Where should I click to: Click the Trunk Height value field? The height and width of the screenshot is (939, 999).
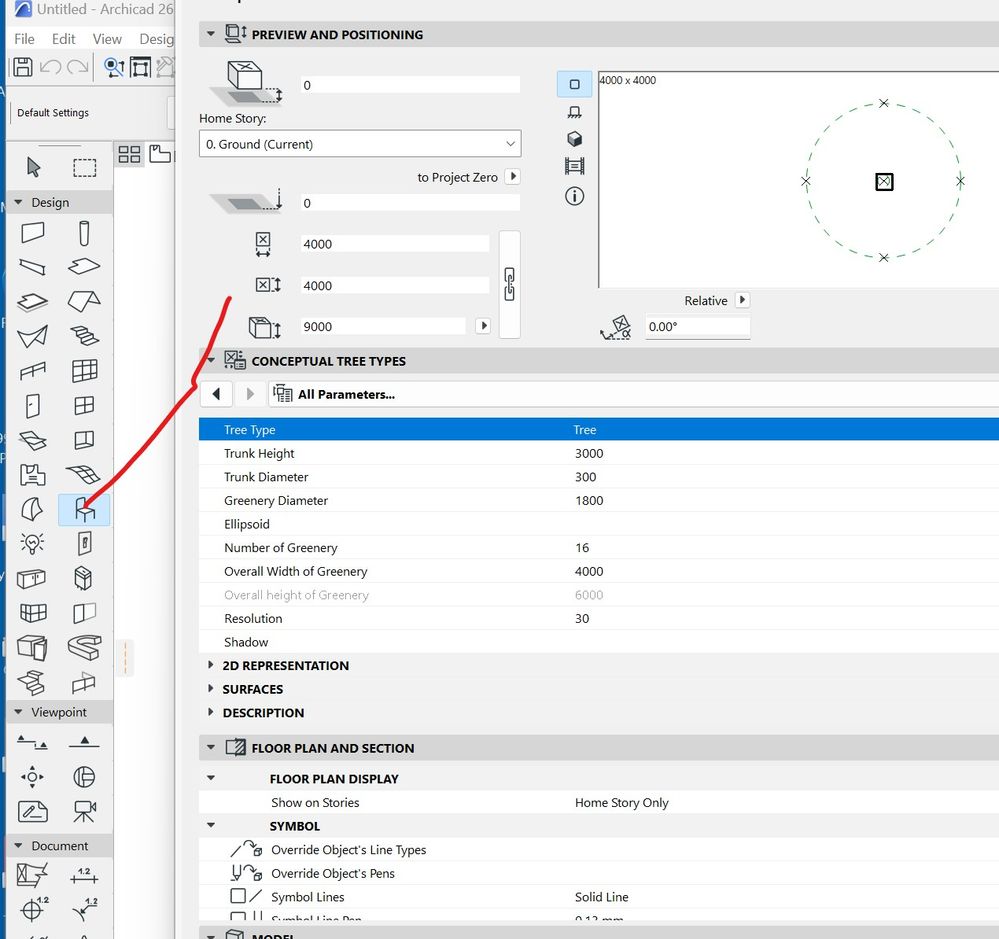(x=589, y=453)
